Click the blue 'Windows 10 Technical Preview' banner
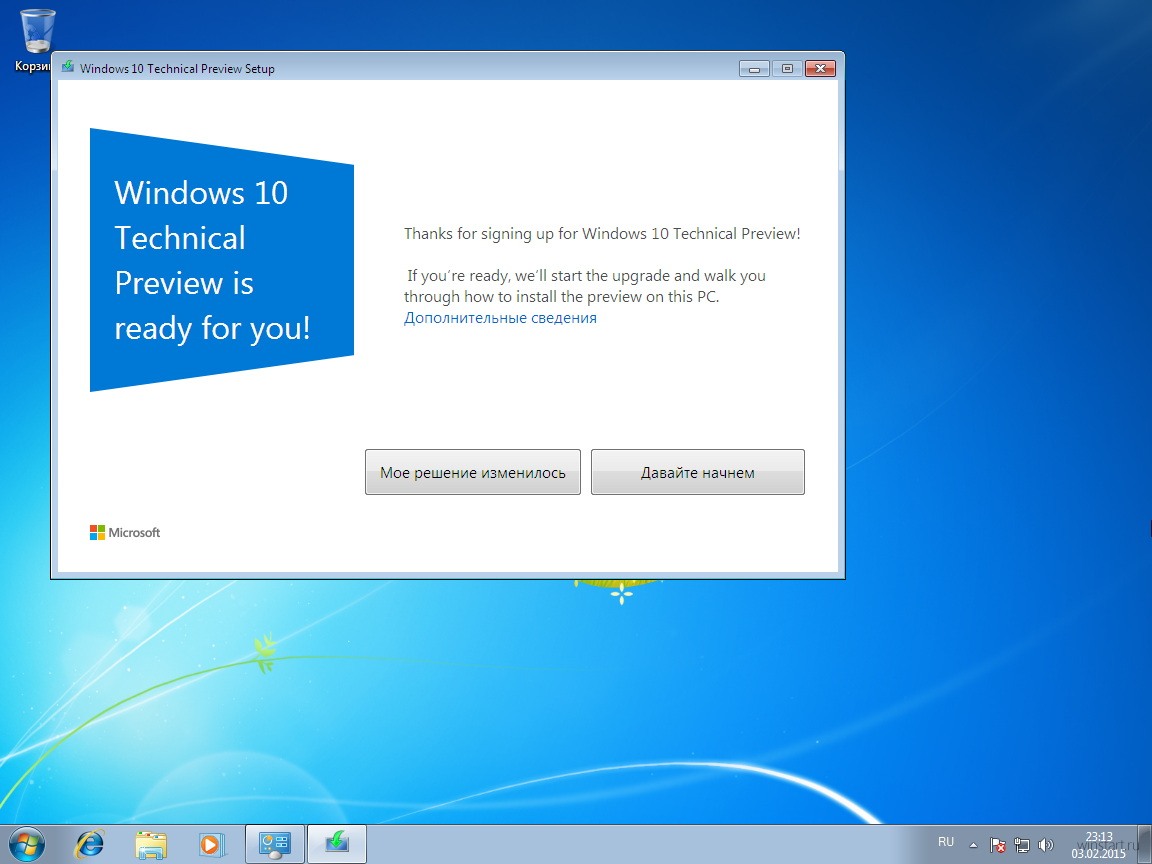Screen dimensions: 1152x864 point(222,260)
